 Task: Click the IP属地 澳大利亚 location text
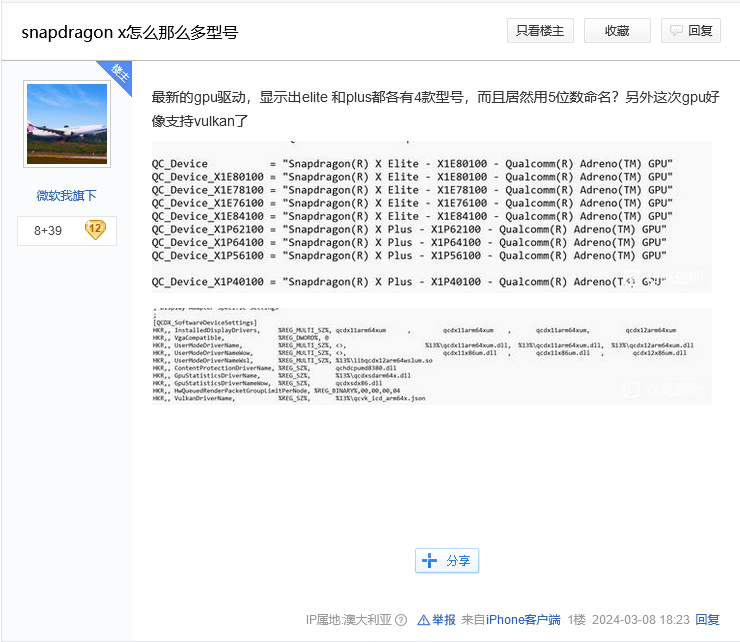point(349,620)
